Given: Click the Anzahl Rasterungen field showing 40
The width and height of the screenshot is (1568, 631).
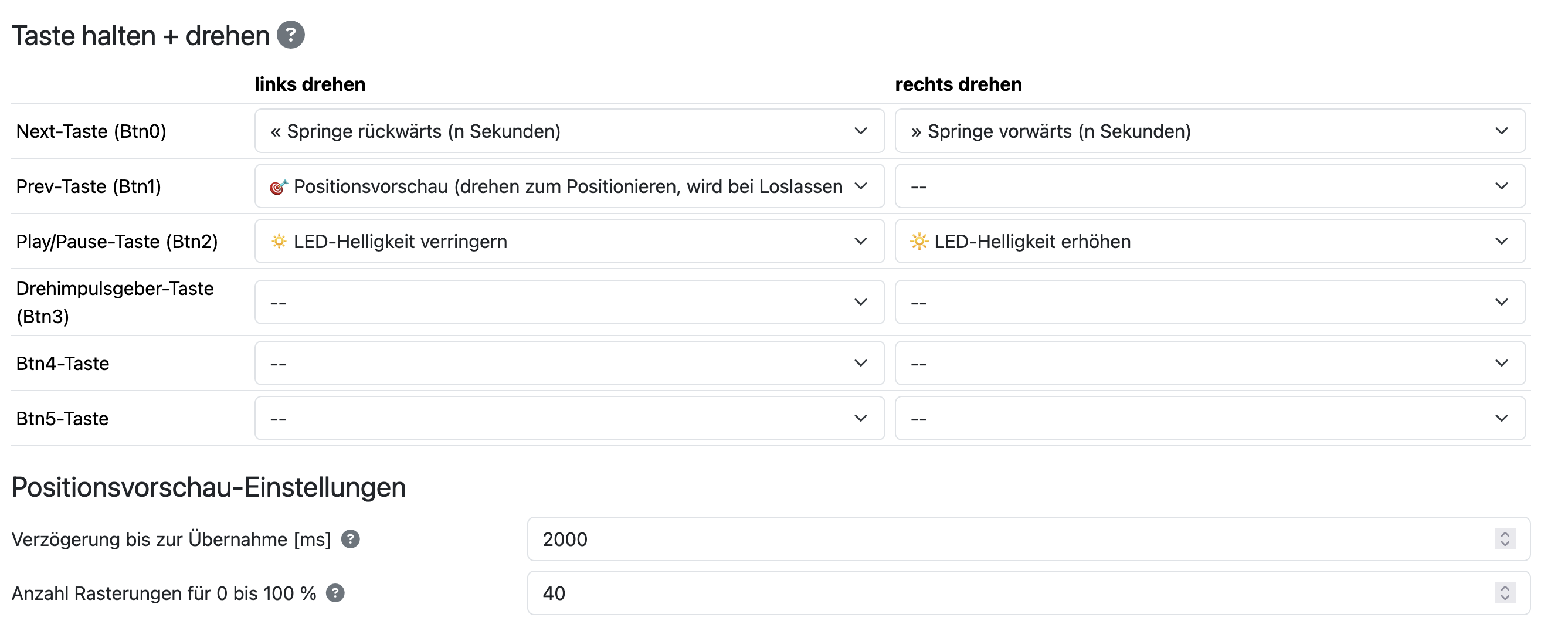Looking at the screenshot, I should [1029, 593].
